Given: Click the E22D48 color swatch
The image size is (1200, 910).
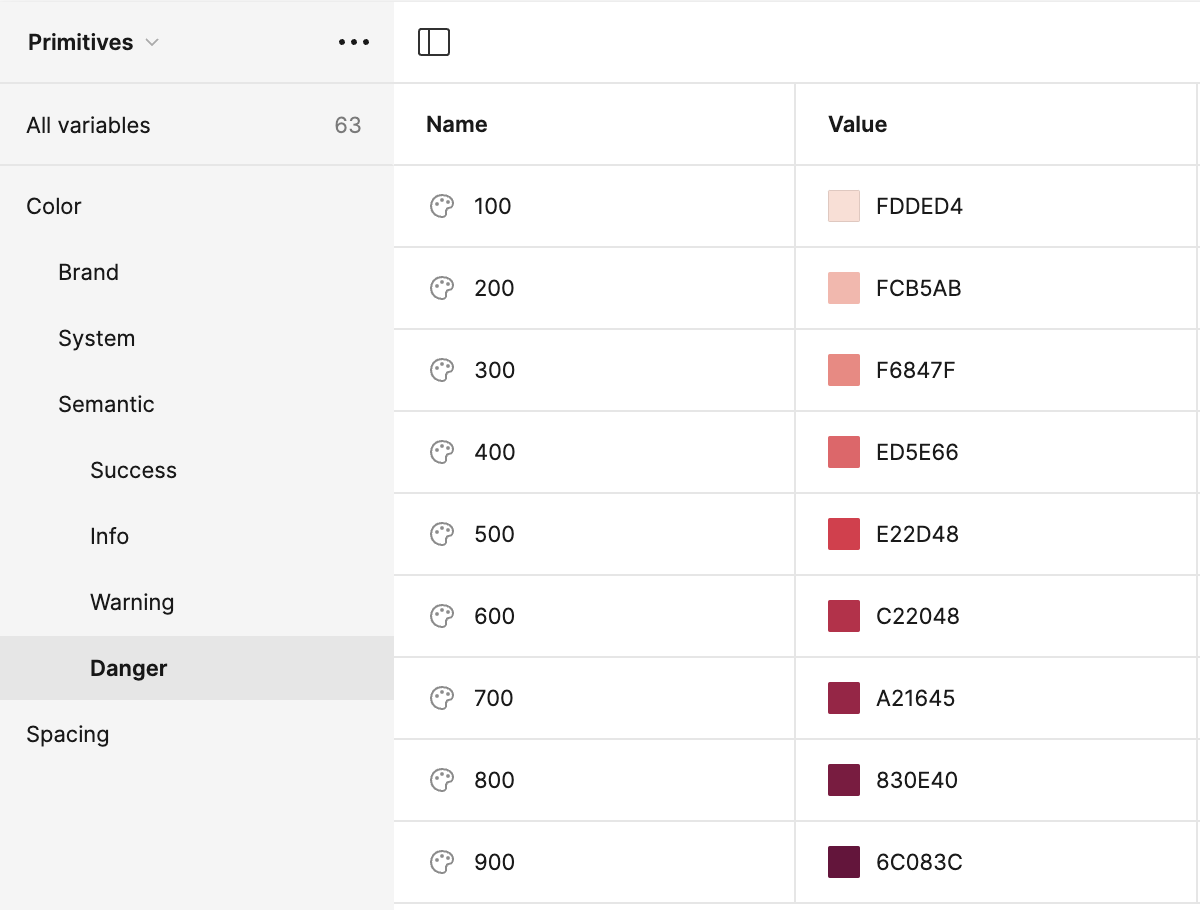Looking at the screenshot, I should tap(844, 534).
